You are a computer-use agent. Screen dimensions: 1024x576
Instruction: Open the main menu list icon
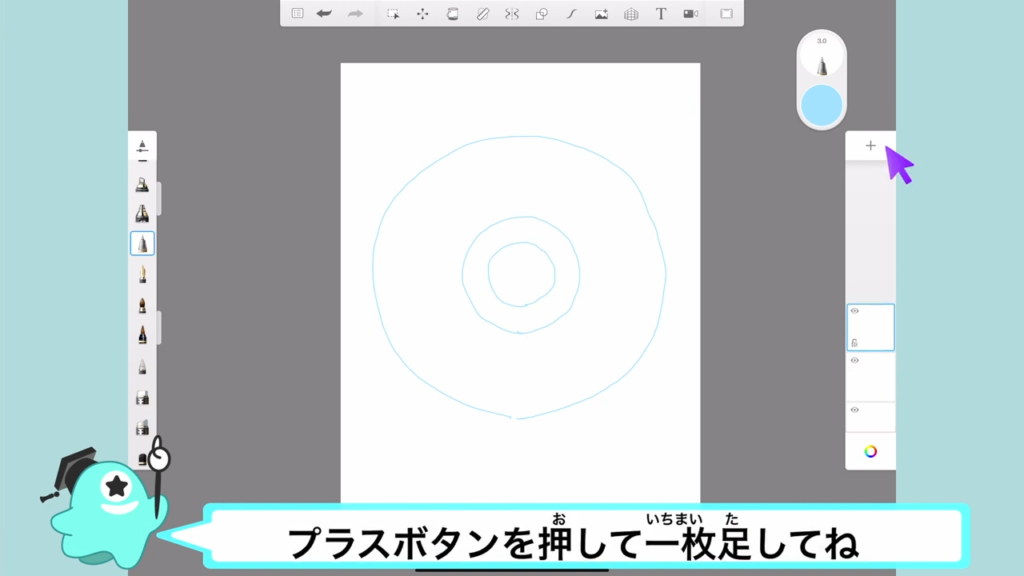[297, 13]
